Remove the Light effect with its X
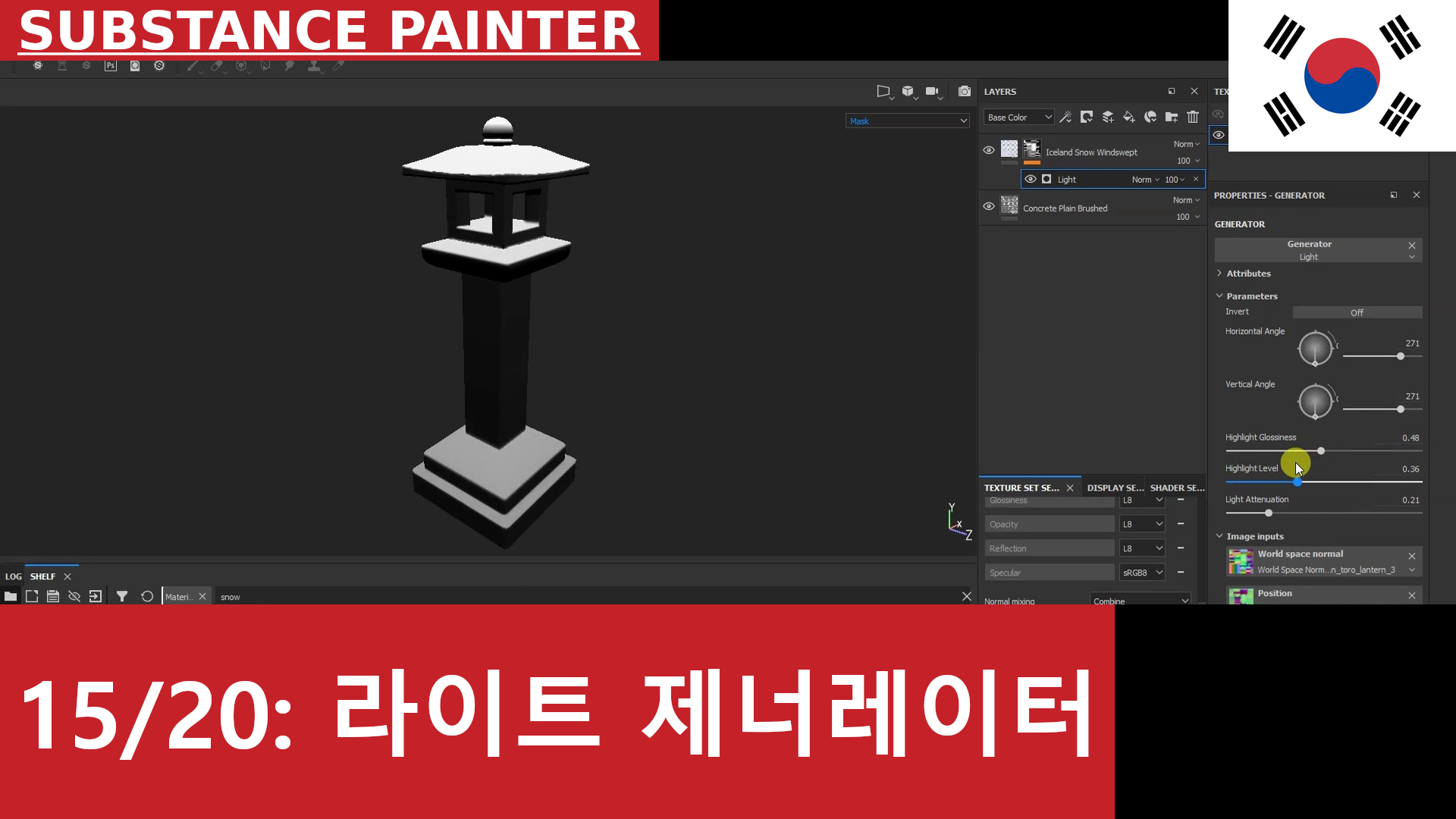1456x819 pixels. [x=1196, y=179]
